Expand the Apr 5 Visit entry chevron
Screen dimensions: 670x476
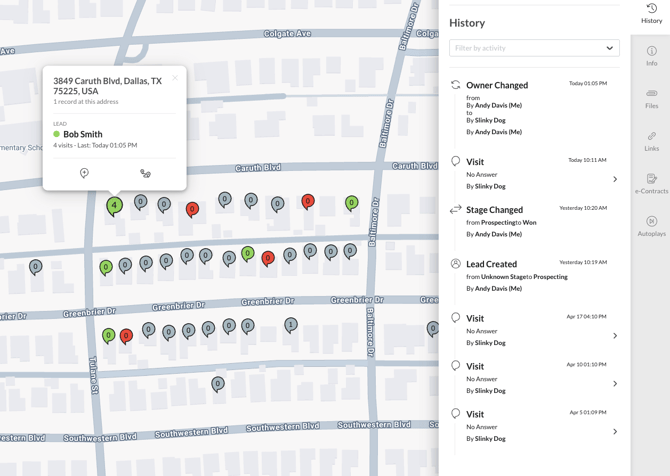coord(615,432)
